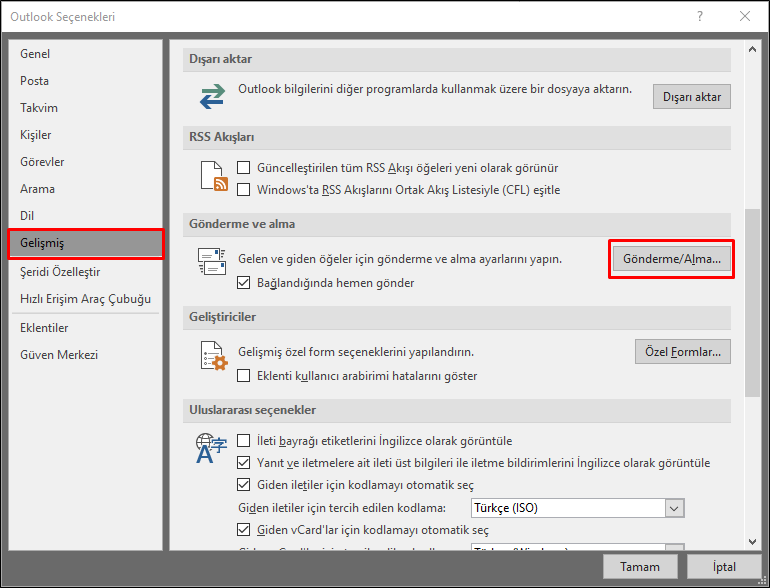Click the help question mark icon
Viewport: 770px width, 588px height.
(x=700, y=16)
